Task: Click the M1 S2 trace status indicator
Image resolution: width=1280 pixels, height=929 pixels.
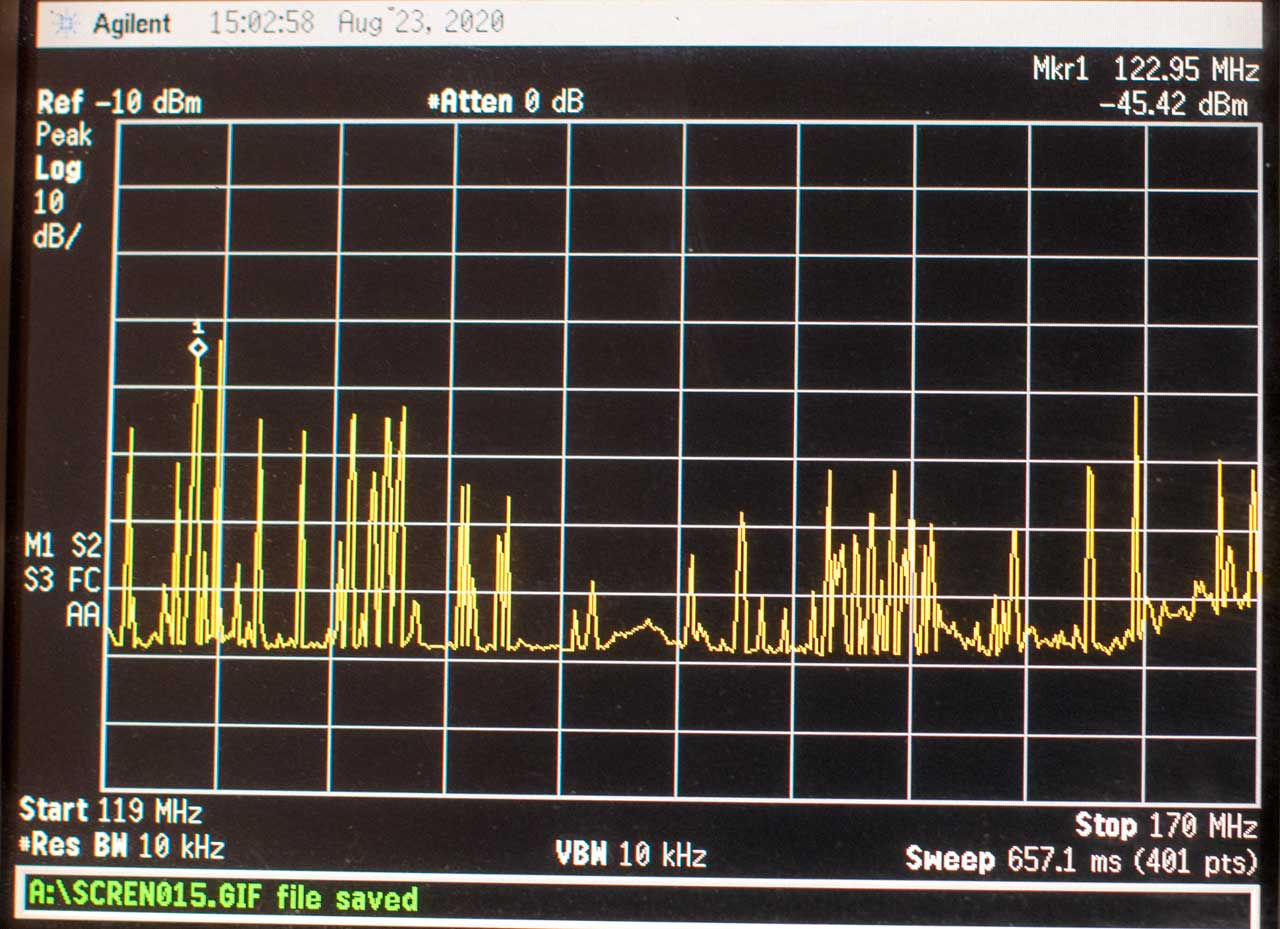Action: pyautogui.click(x=64, y=546)
